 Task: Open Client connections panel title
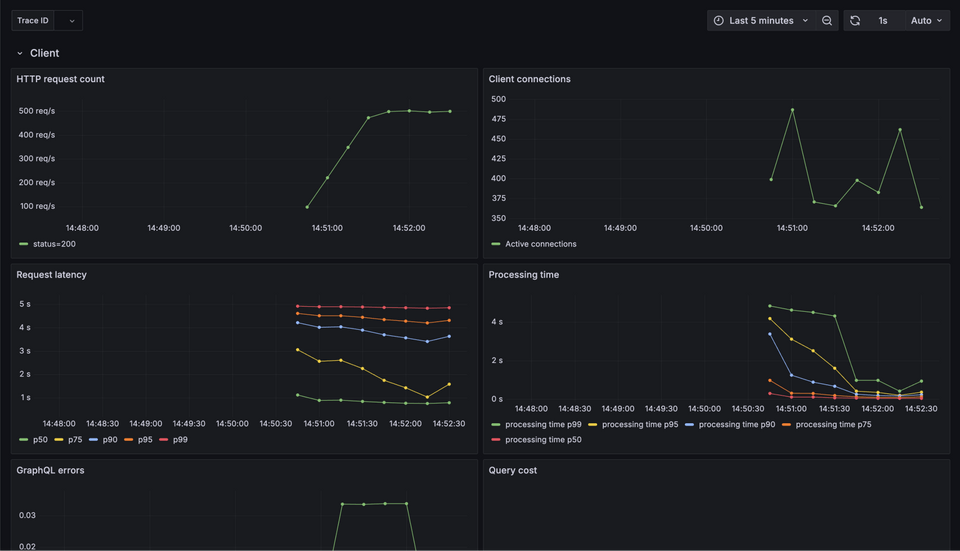(x=530, y=79)
